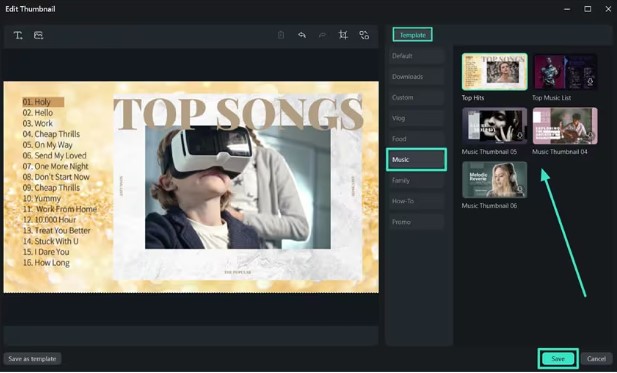Select the Downloads template category
This screenshot has width=617, height=373.
[416, 77]
